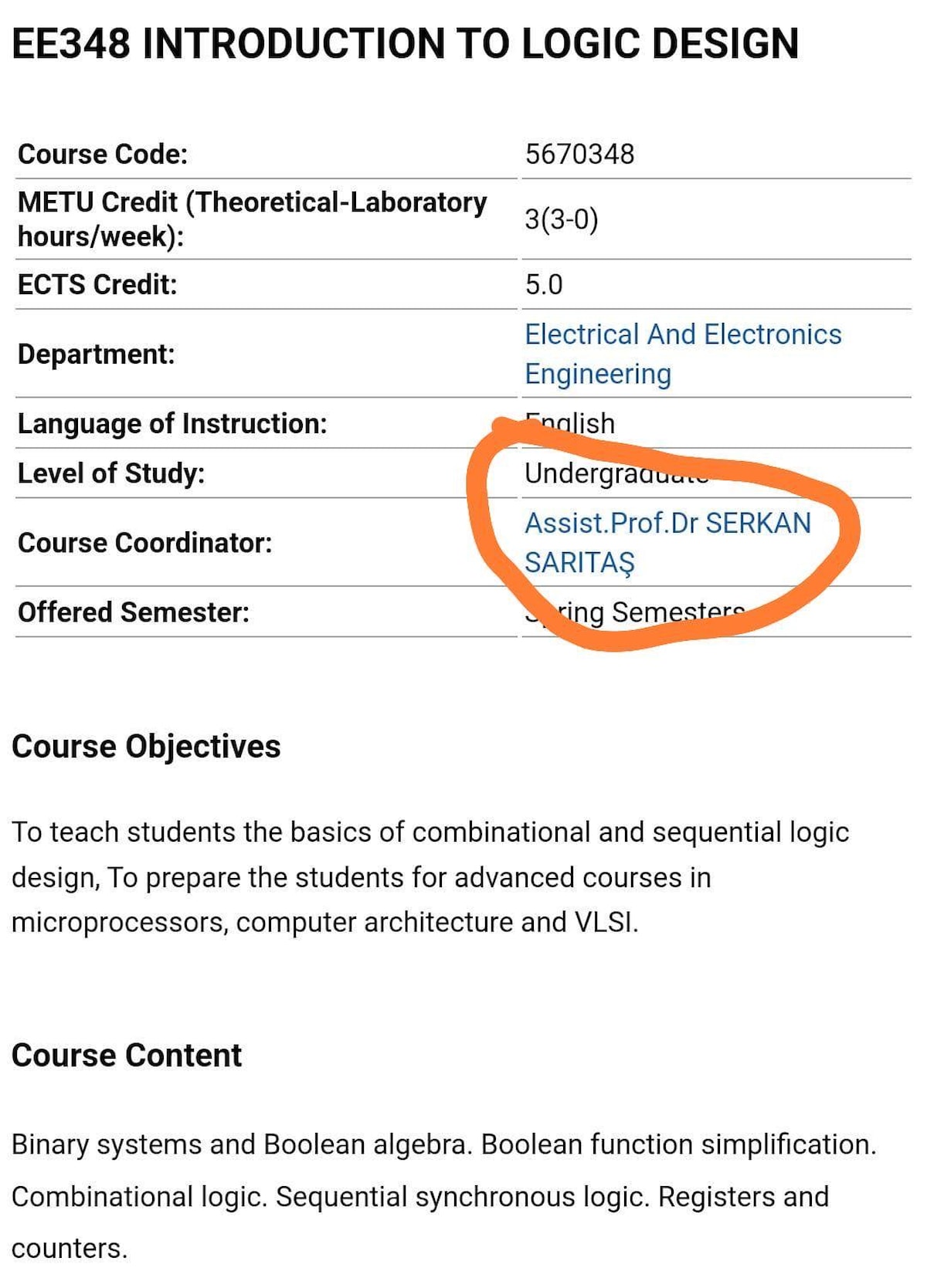Select the "Course Coordinator:" label
927x1288 pixels.
pos(145,543)
